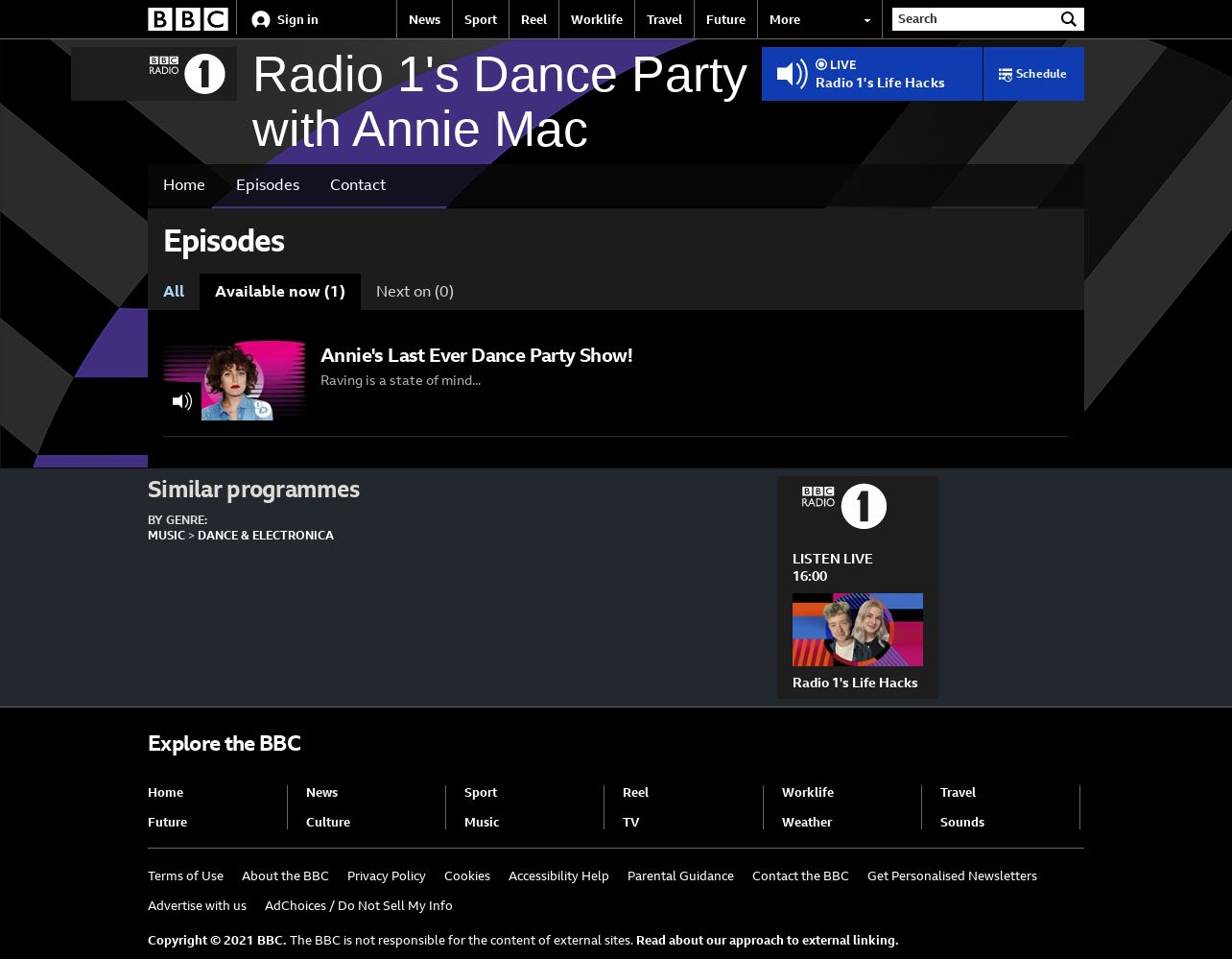Open the Schedule button
The image size is (1232, 959).
1033,74
